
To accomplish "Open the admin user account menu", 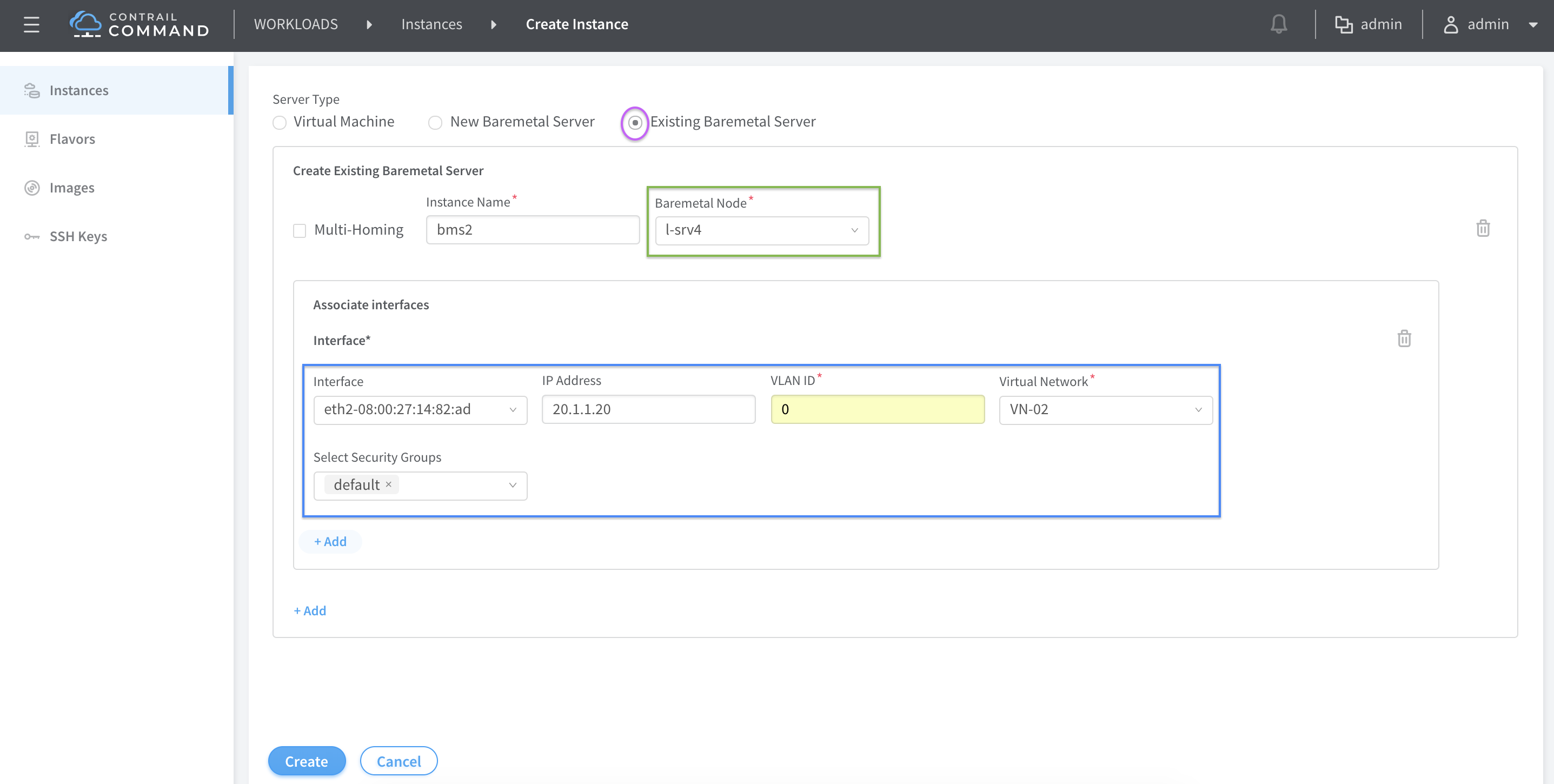I will (x=1487, y=24).
